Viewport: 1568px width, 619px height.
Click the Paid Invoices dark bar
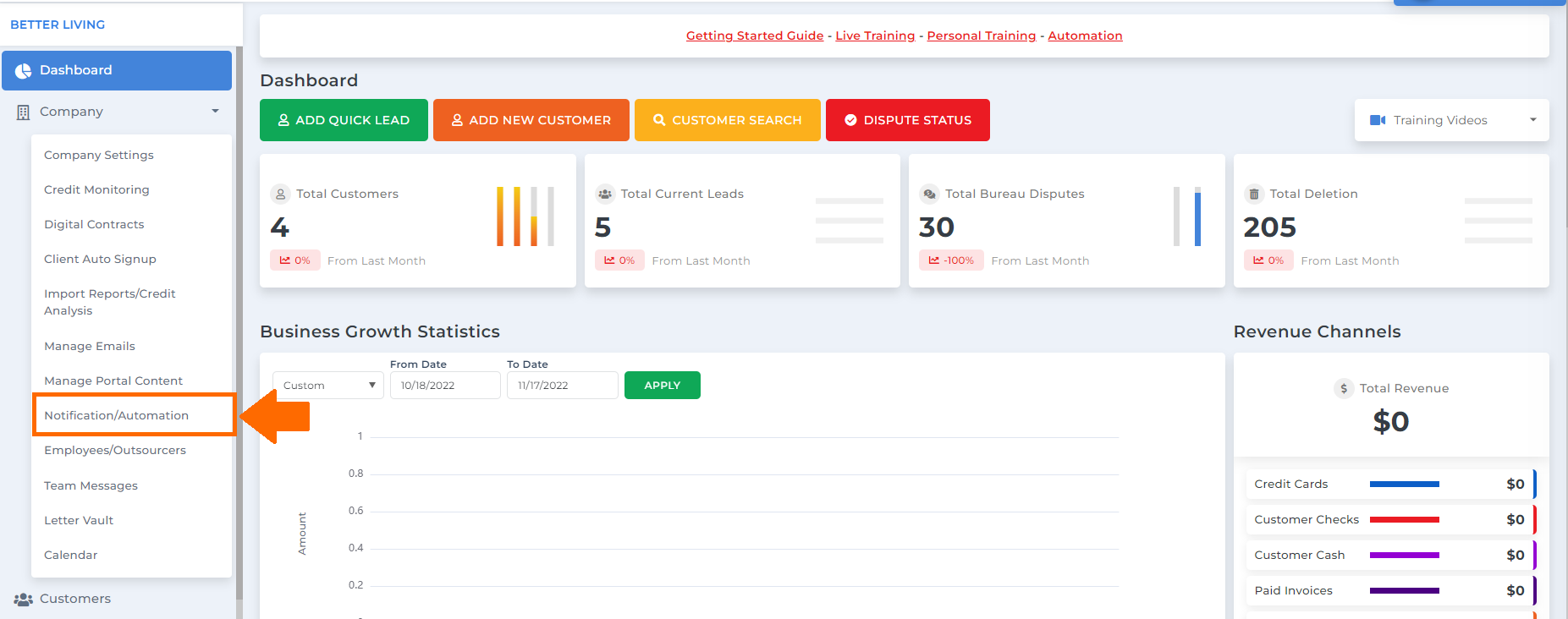click(x=1405, y=590)
